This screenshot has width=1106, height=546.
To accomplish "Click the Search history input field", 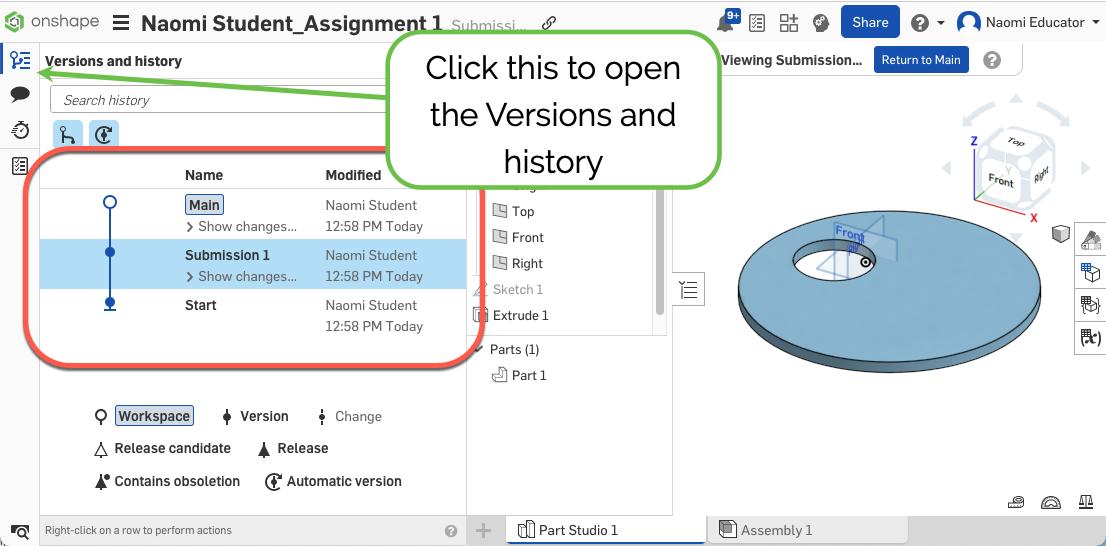I will tap(220, 100).
